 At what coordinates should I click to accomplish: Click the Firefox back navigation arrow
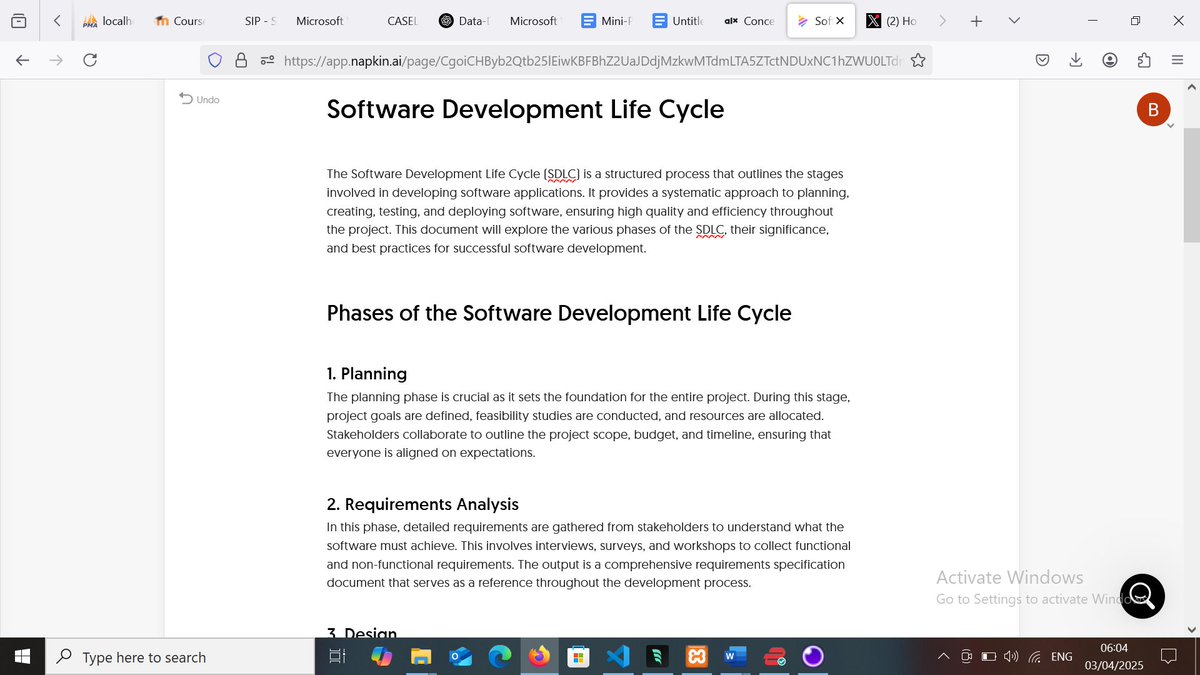pos(22,60)
